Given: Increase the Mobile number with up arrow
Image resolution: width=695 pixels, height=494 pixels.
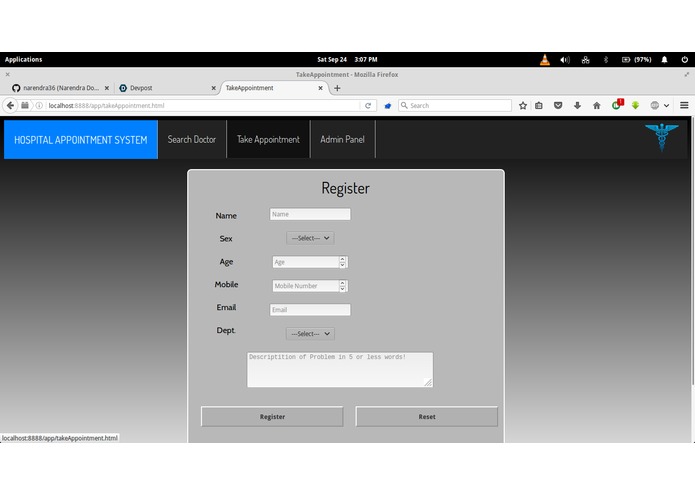Looking at the screenshot, I should pos(343,283).
